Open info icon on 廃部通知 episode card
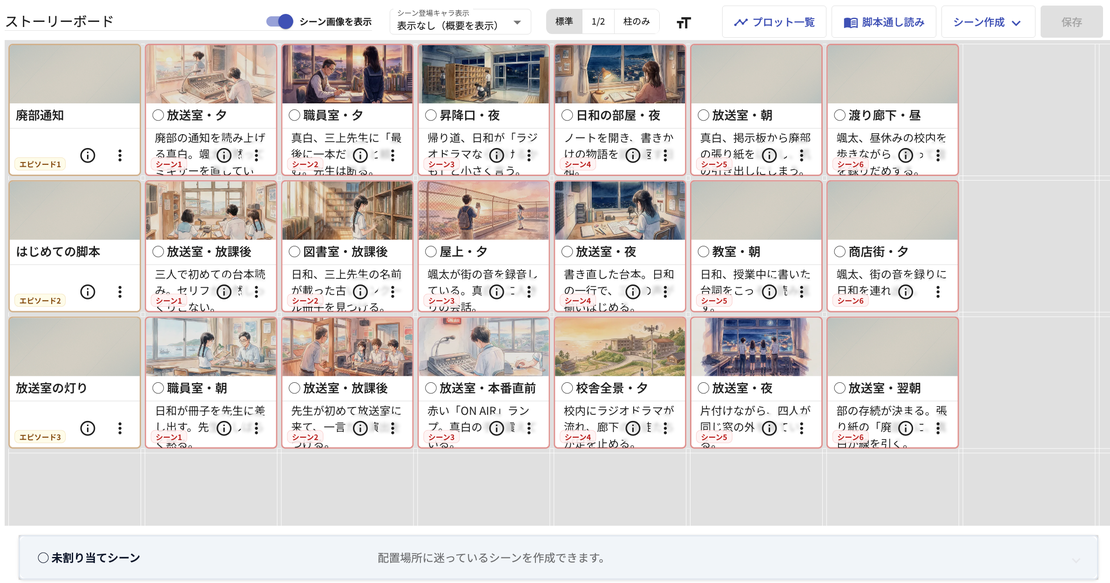1110x583 pixels. pos(88,155)
